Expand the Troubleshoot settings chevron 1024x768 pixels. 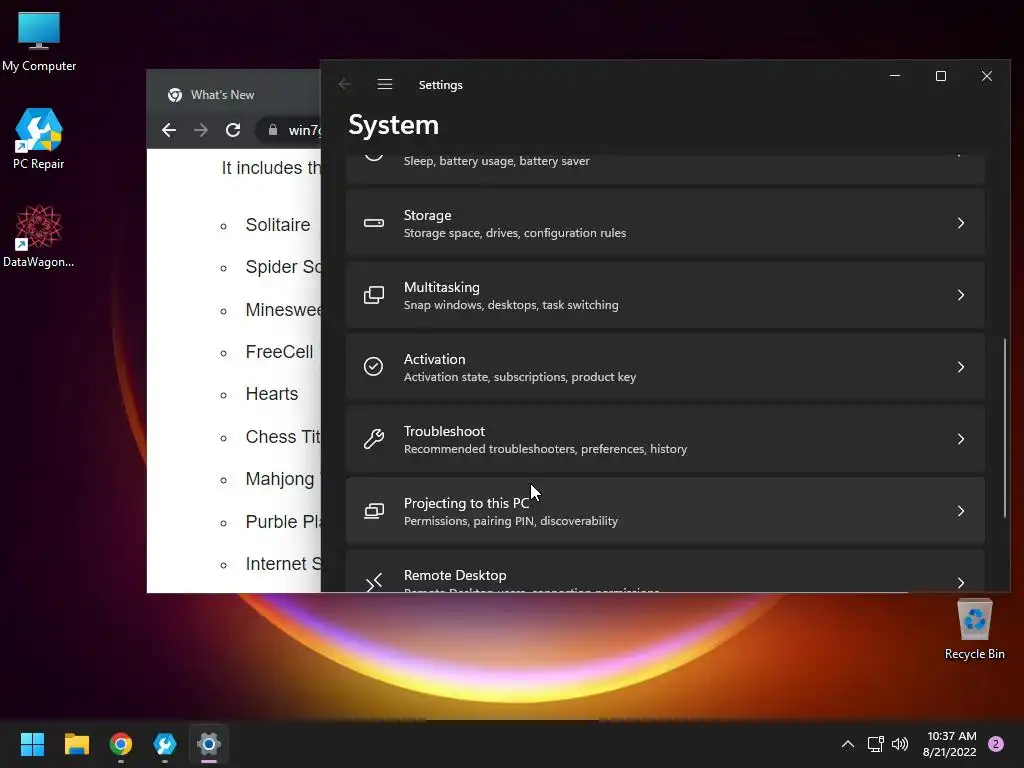[x=961, y=439]
